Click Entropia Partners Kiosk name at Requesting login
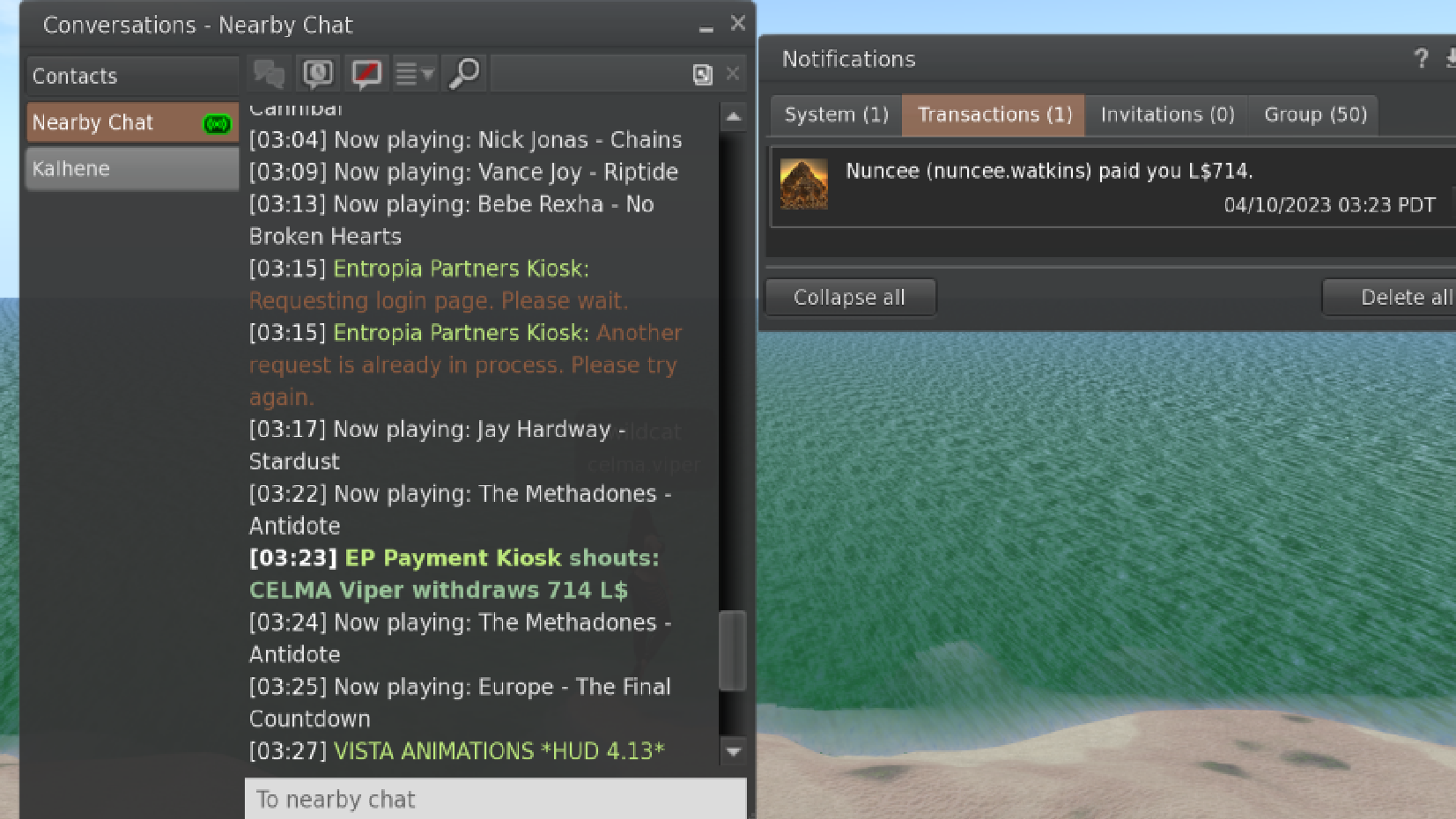The height and width of the screenshot is (819, 1456). [461, 269]
